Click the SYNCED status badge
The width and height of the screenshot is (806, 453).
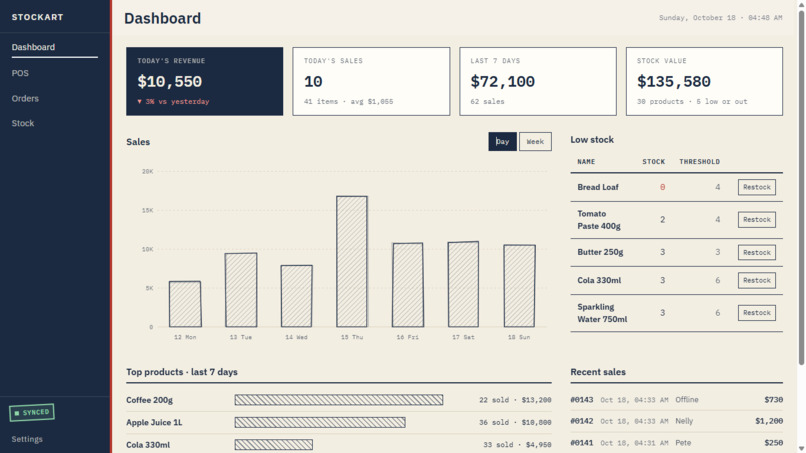pyautogui.click(x=32, y=412)
